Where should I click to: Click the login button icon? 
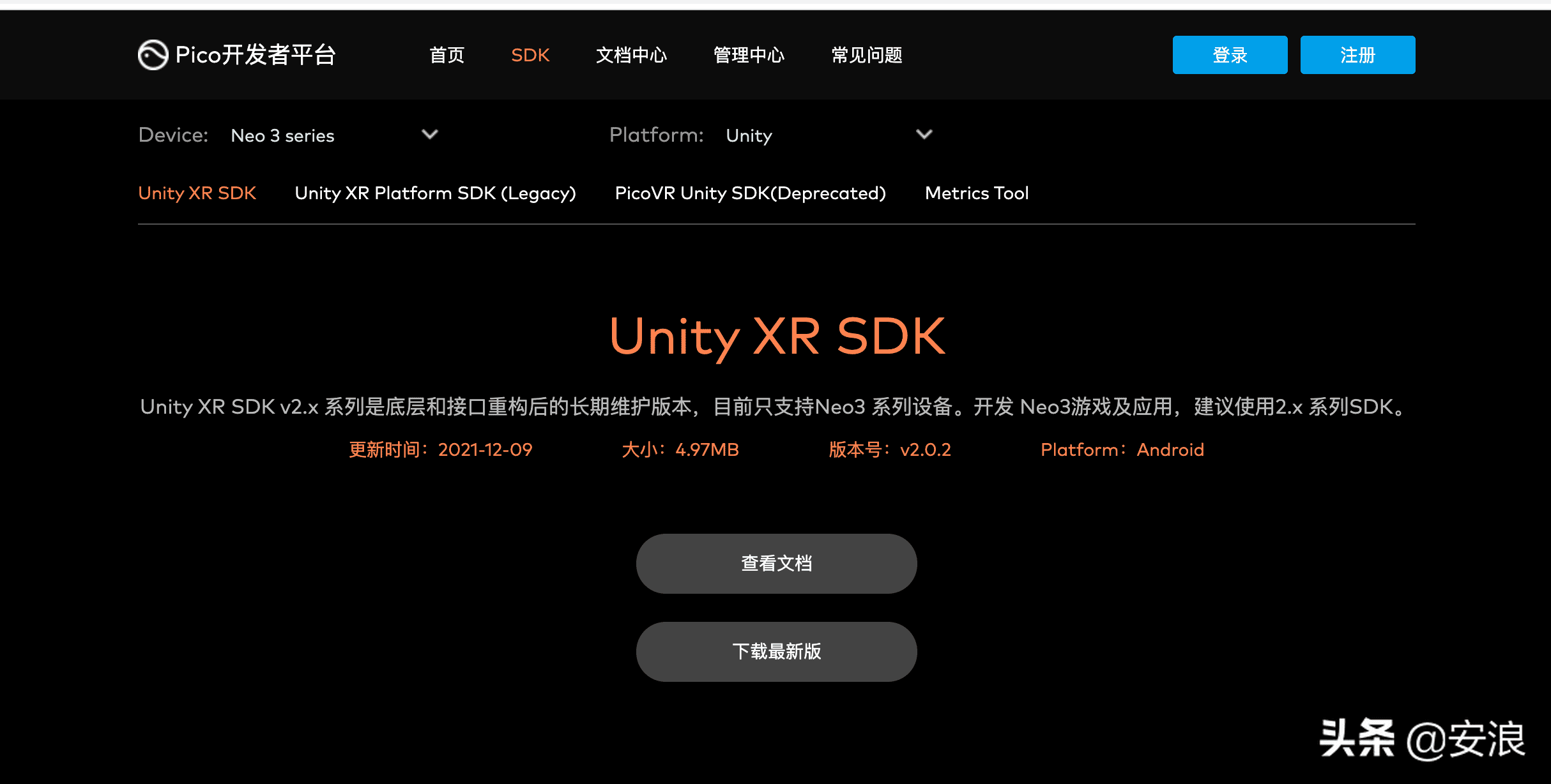pyautogui.click(x=1231, y=55)
